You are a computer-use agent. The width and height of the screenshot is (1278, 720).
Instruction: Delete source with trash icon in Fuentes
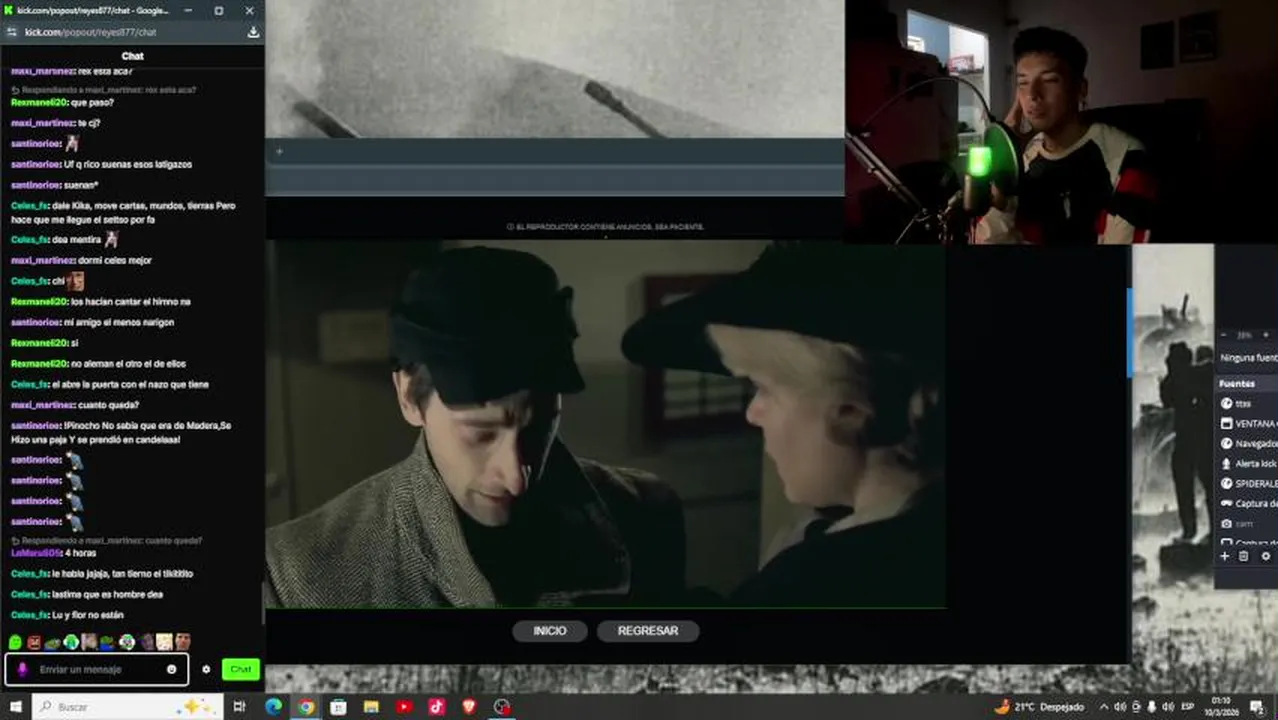click(x=1244, y=556)
